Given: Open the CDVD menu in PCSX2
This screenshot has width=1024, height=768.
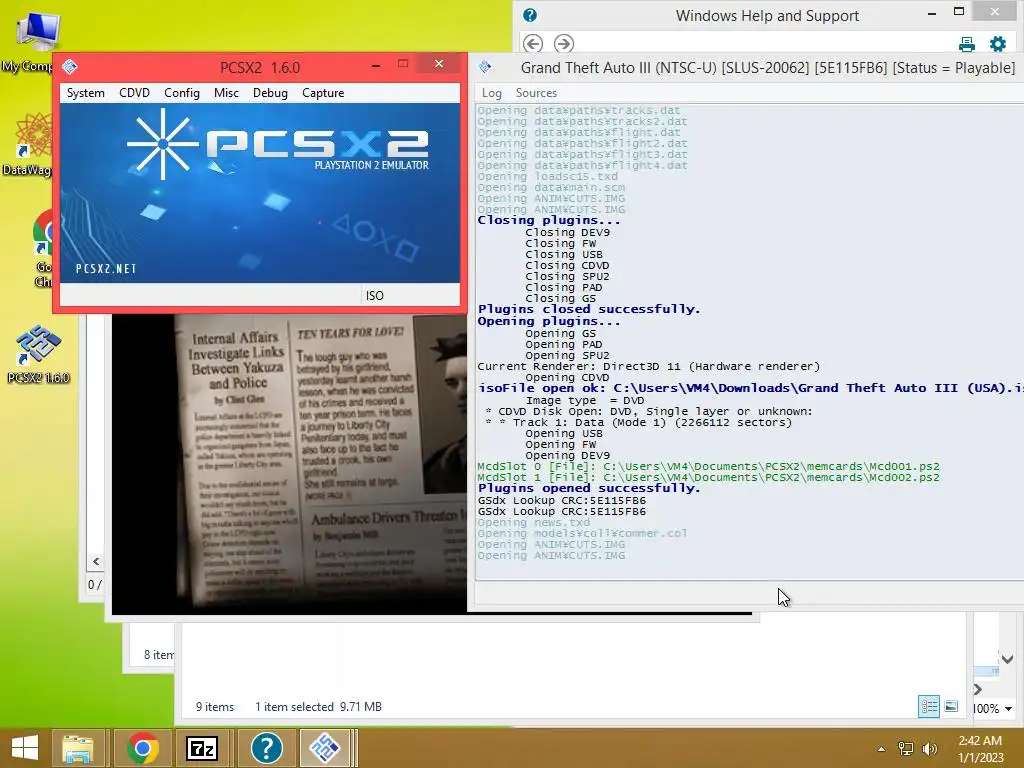Looking at the screenshot, I should 135,93.
